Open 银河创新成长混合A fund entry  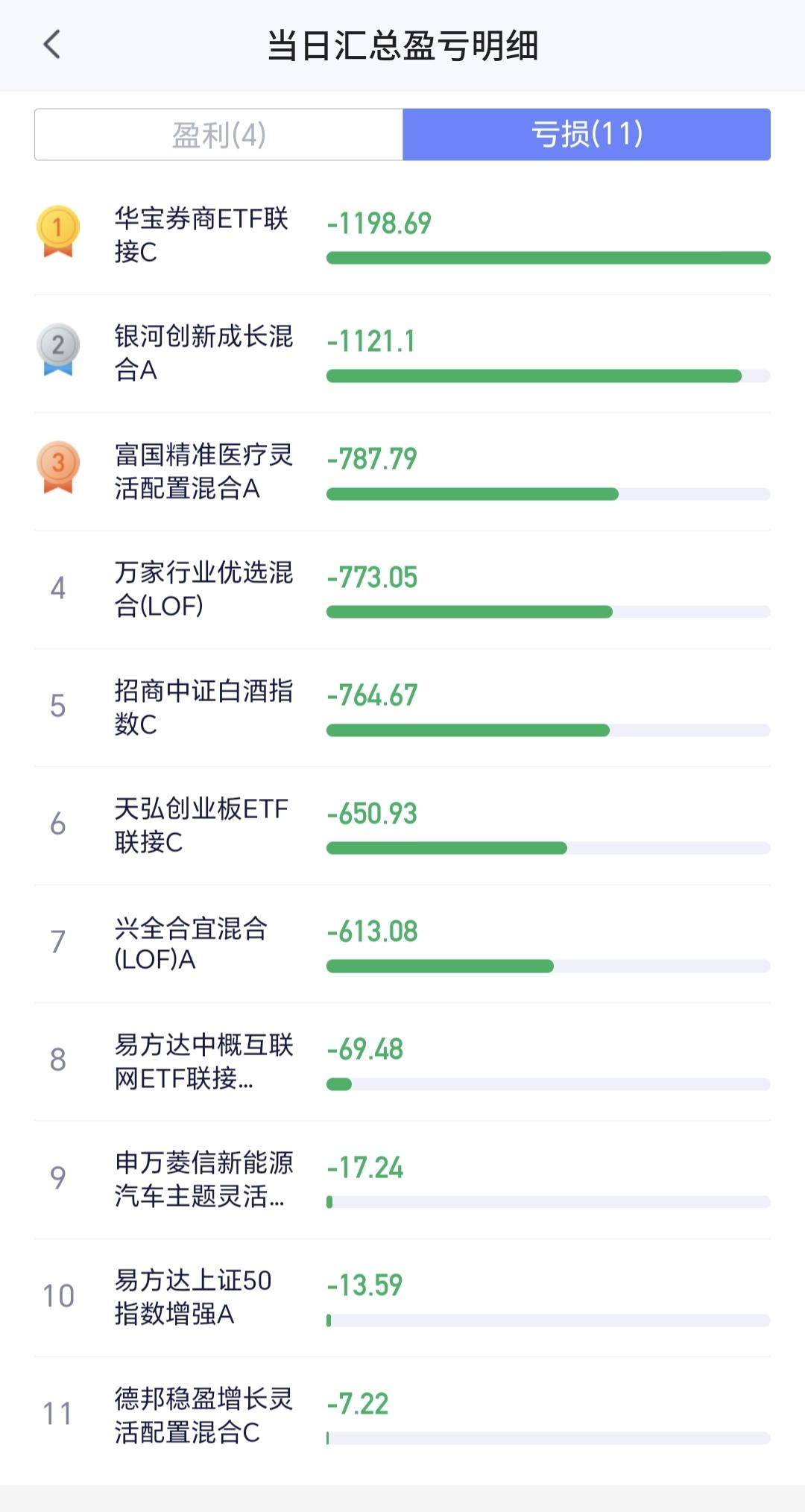pos(203,352)
